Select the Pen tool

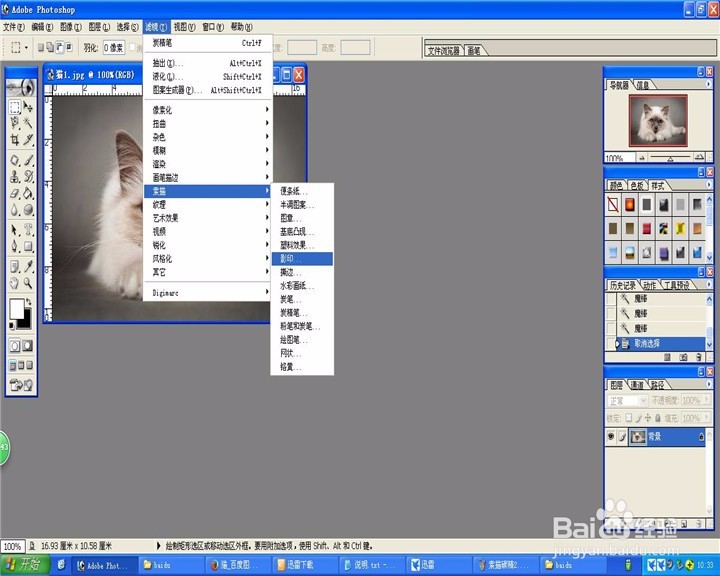click(15, 246)
